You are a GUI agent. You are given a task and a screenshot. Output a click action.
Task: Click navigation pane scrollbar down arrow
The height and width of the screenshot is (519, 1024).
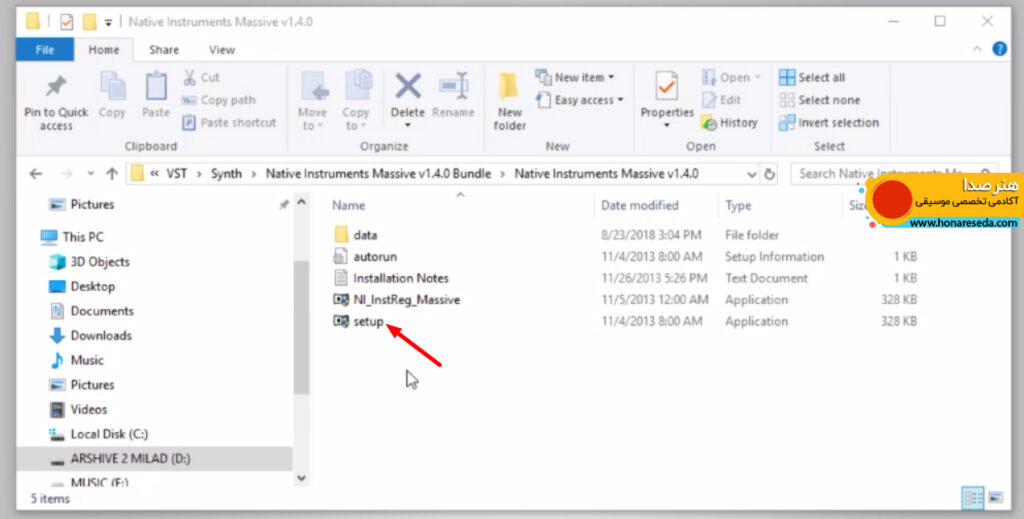301,478
